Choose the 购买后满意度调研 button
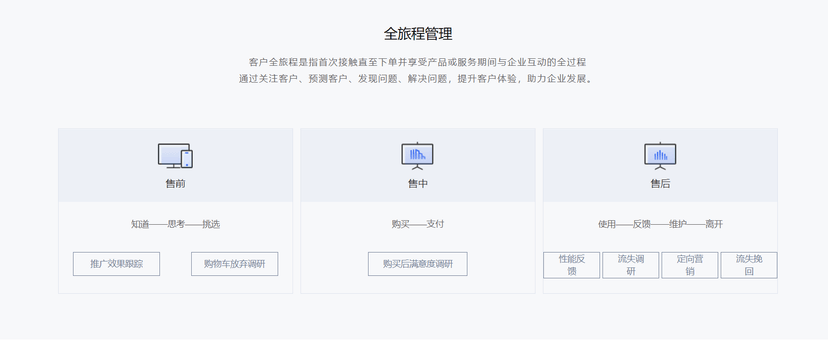Screen dimensions: 828x363 pyautogui.click(x=418, y=264)
